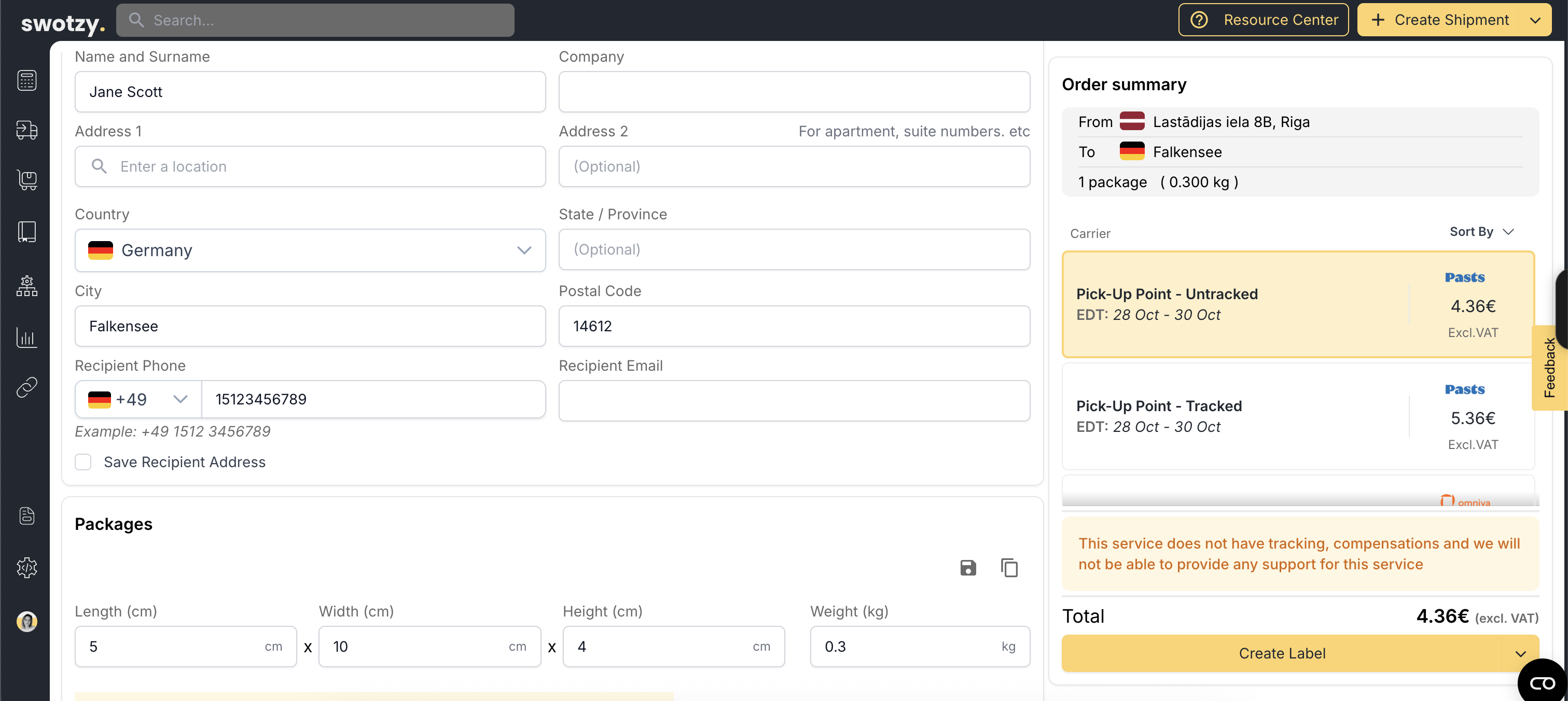Viewport: 1568px width, 701px height.
Task: Click the save package preset icon
Action: pos(968,568)
